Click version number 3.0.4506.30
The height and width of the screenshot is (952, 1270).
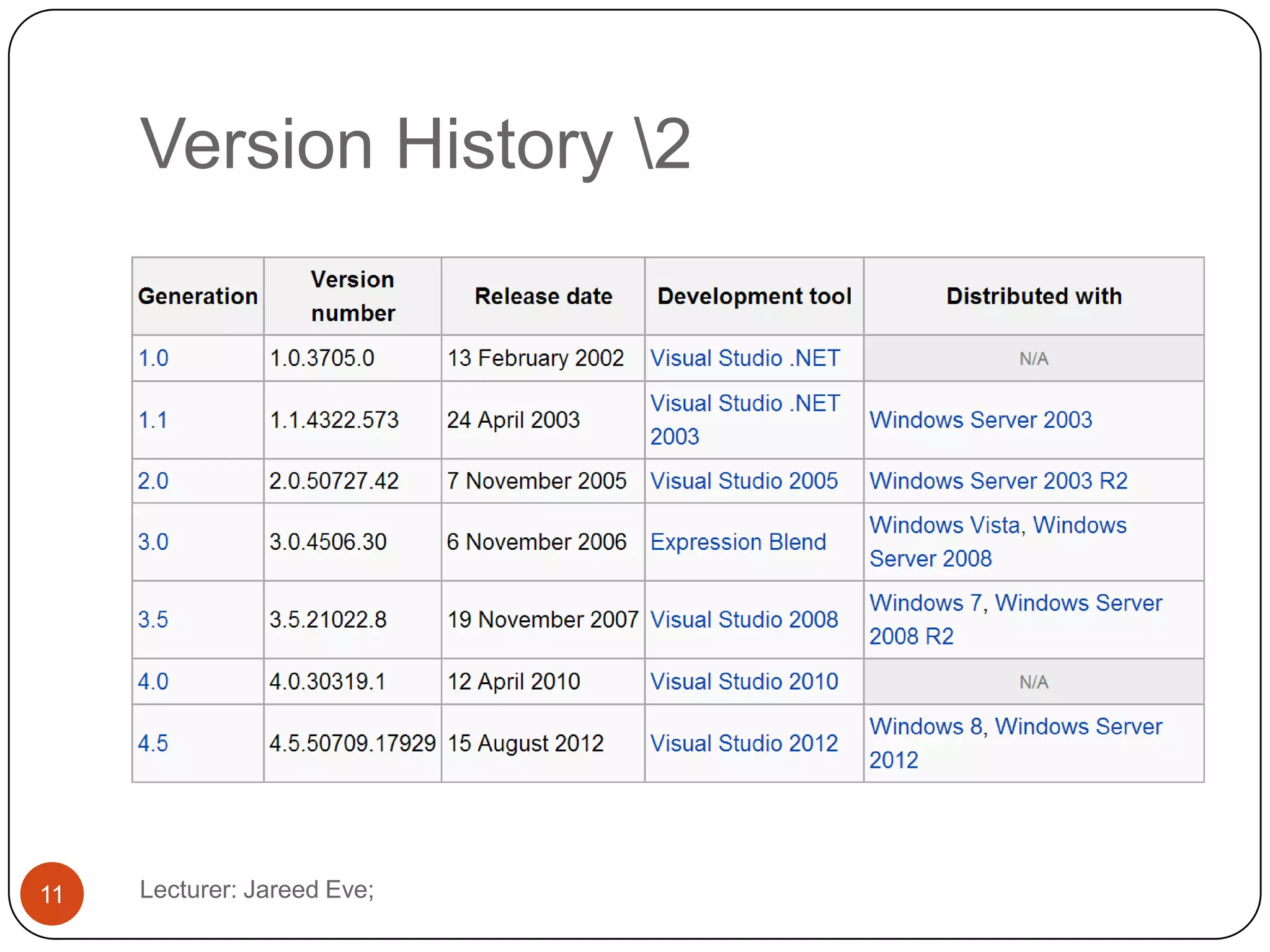coord(327,542)
